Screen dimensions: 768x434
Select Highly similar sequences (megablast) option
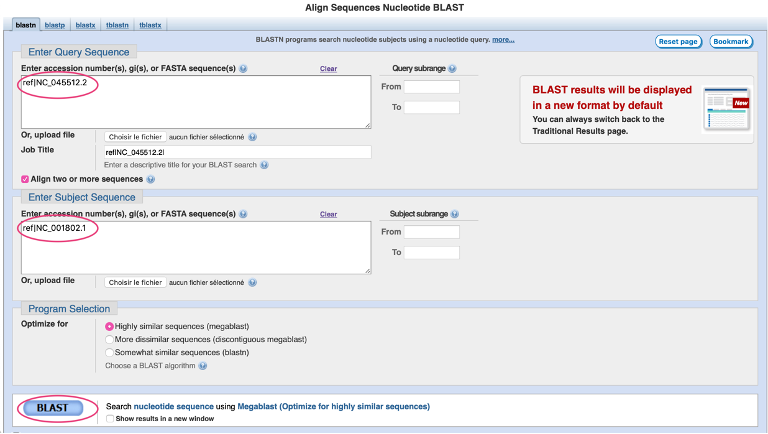click(x=109, y=327)
